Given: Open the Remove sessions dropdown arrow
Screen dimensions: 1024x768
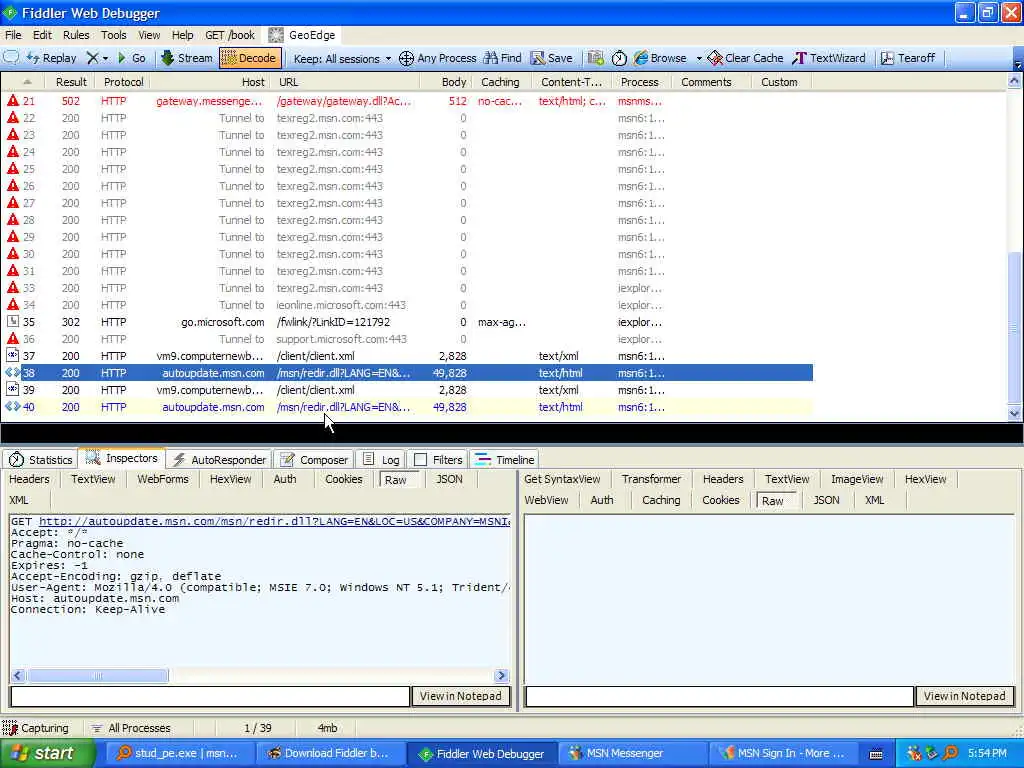Looking at the screenshot, I should coord(105,58).
